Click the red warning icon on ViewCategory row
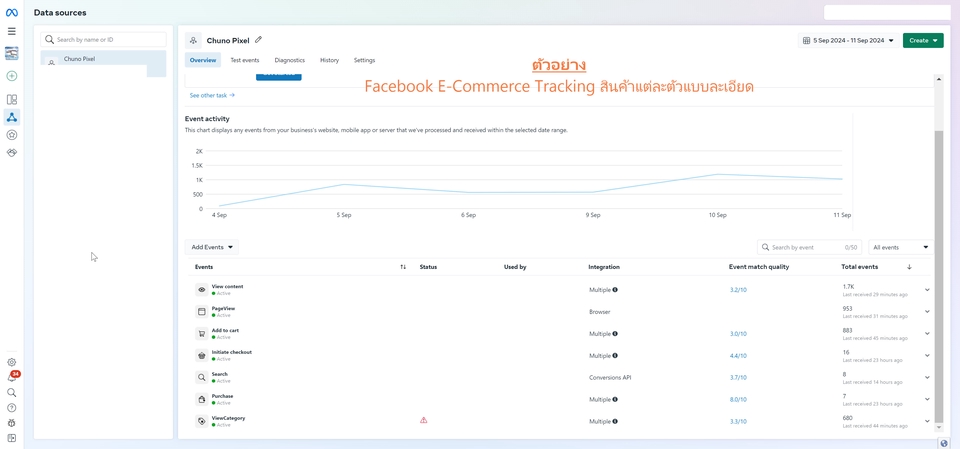Viewport: 960px width, 449px height. point(424,420)
